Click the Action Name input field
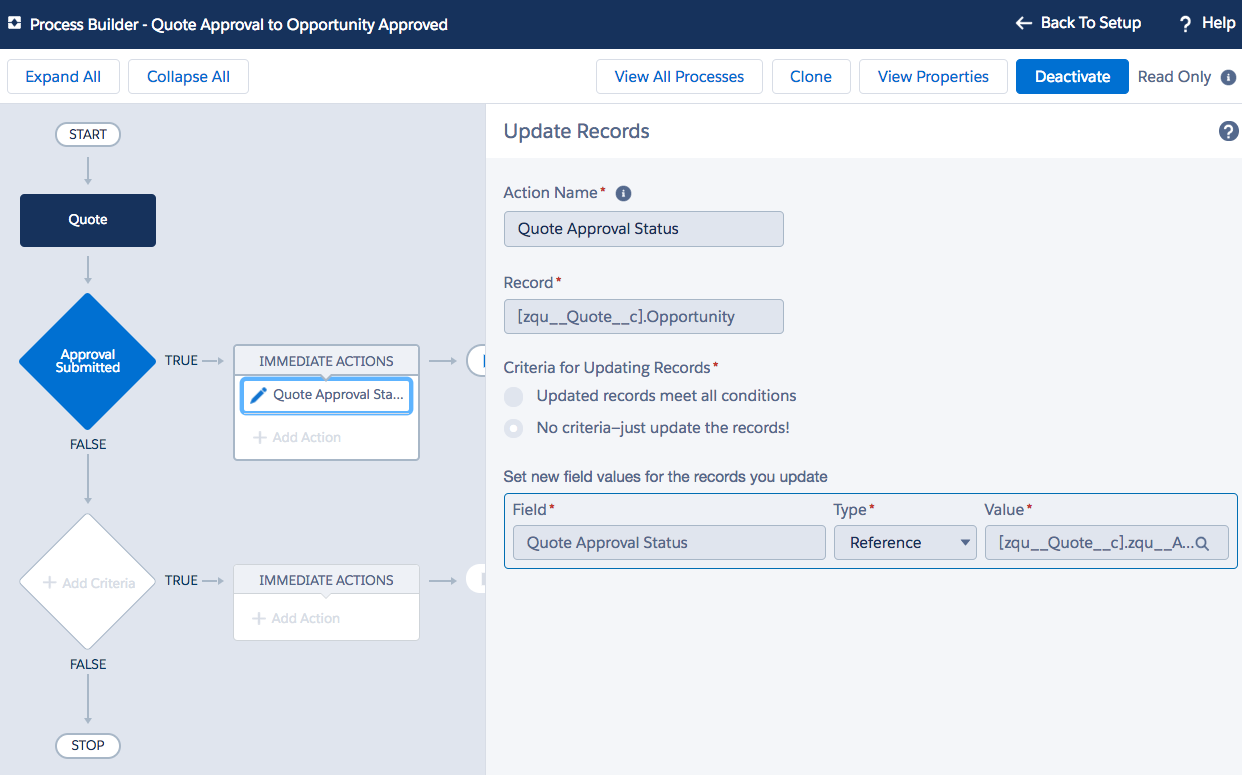The width and height of the screenshot is (1242, 775). click(x=643, y=229)
